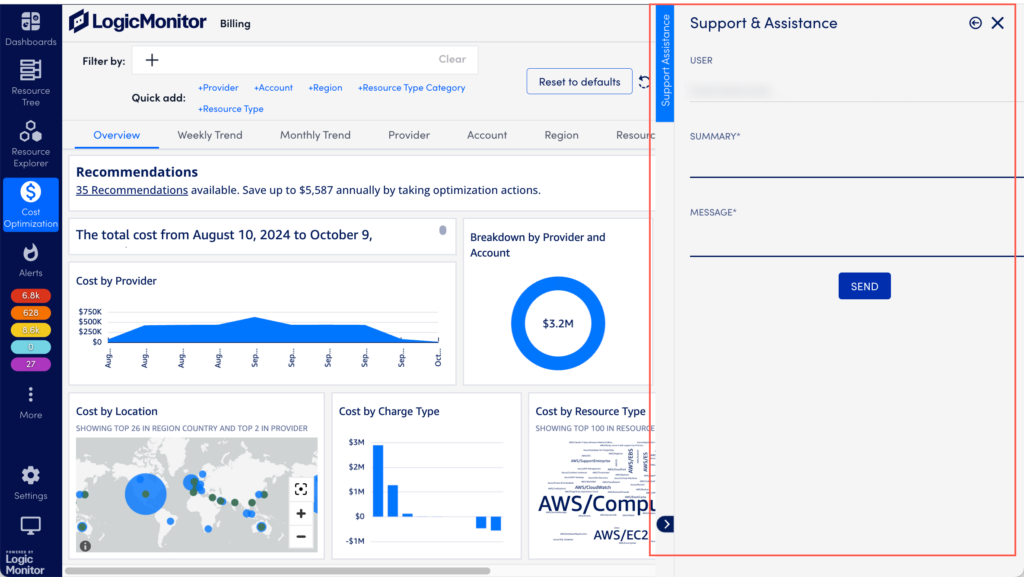
Task: Open the add-filter dropdown in Filter by
Action: 151,60
